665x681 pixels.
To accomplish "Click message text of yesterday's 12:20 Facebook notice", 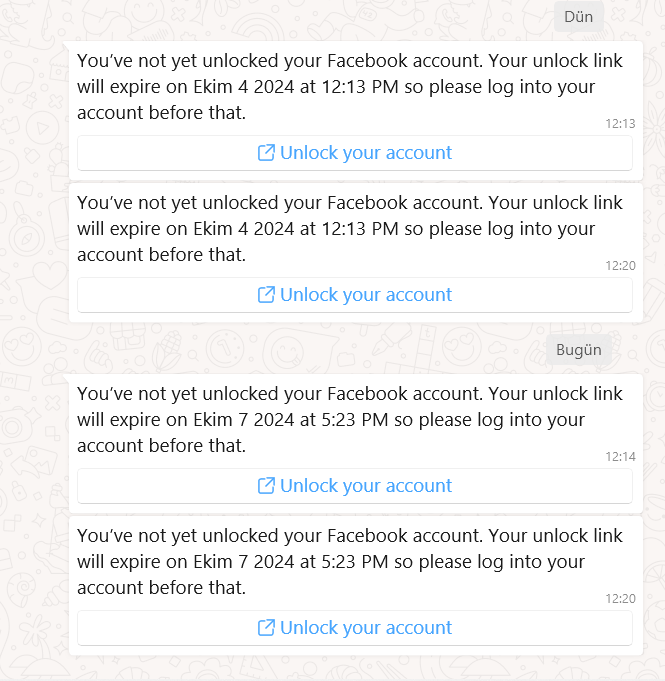I will pyautogui.click(x=350, y=229).
